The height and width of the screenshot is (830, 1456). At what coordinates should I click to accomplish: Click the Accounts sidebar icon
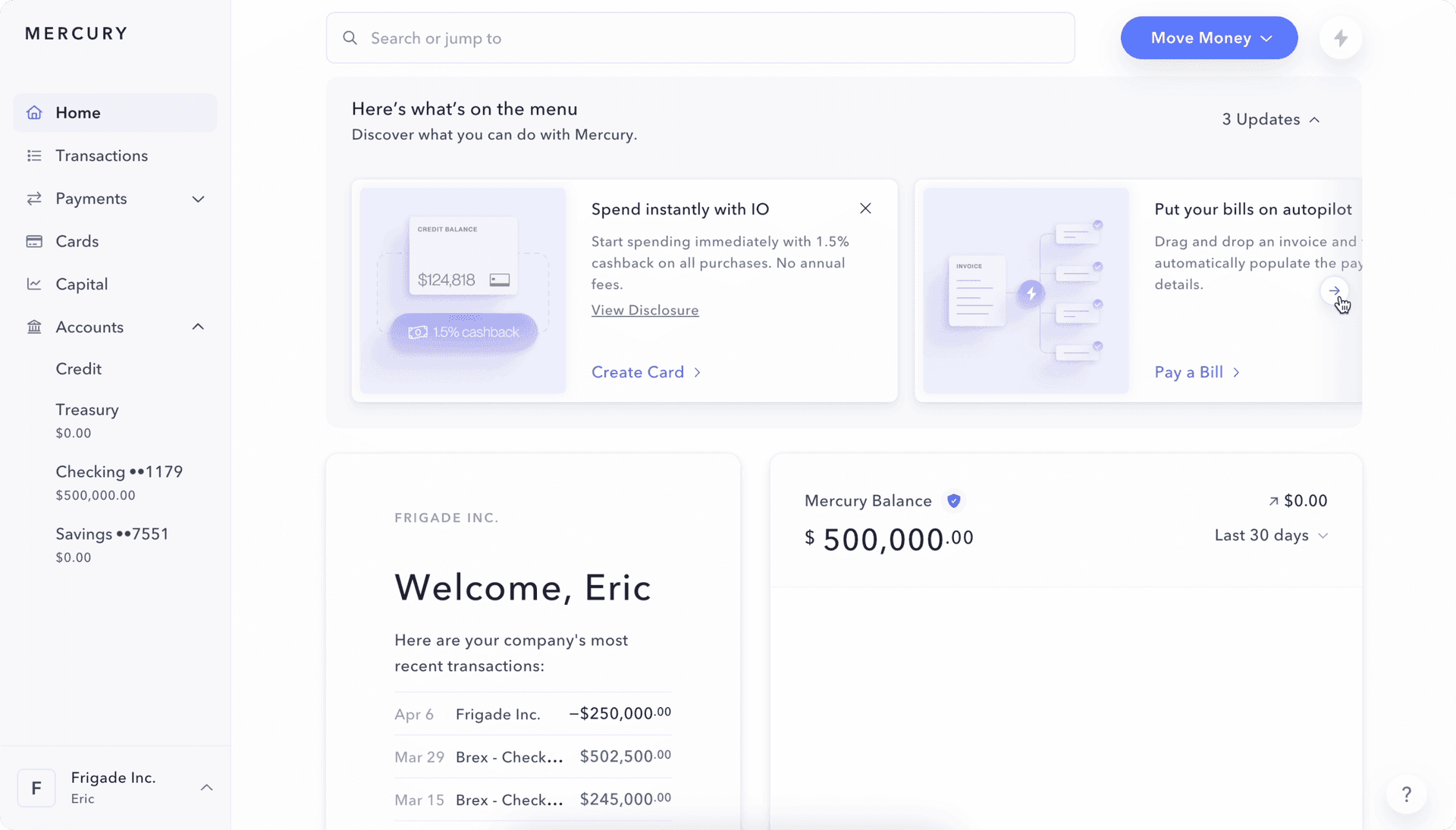click(34, 326)
